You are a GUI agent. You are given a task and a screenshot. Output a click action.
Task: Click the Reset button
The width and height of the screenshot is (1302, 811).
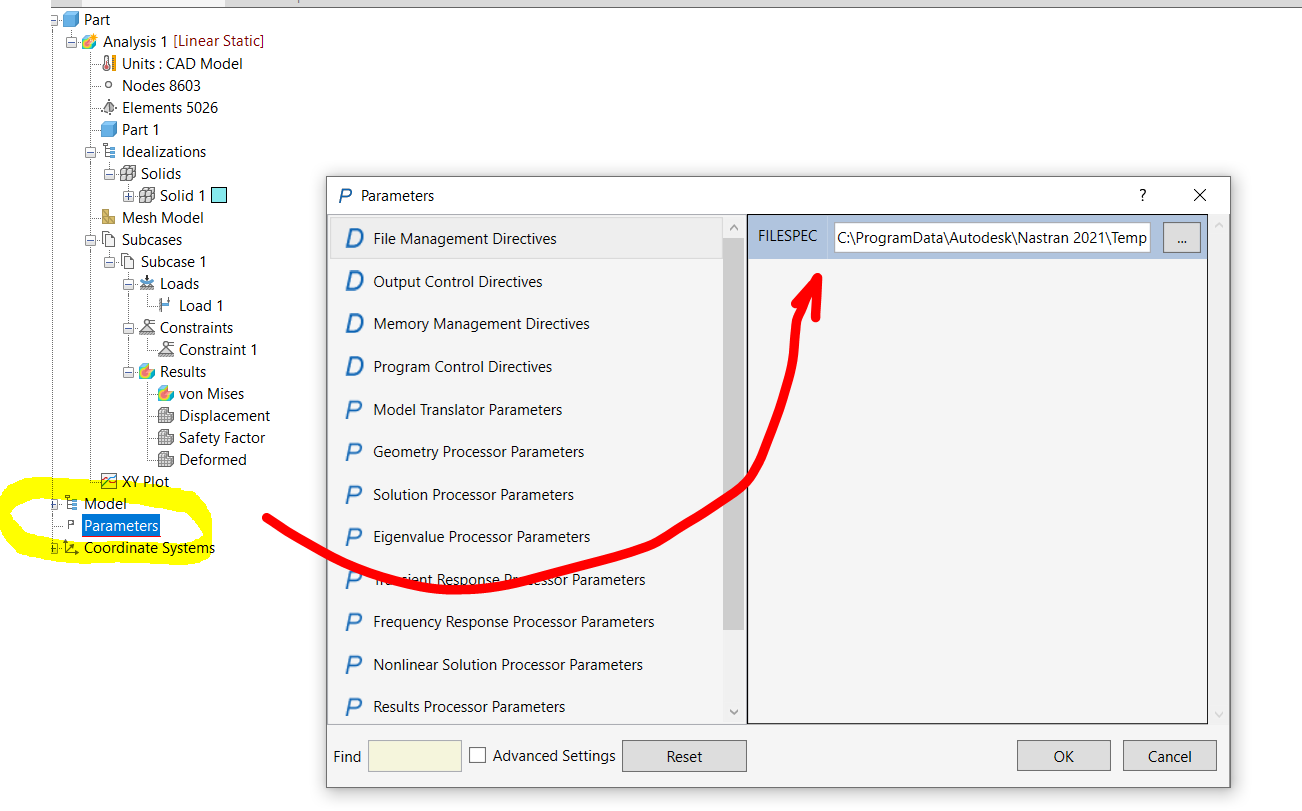pos(684,755)
